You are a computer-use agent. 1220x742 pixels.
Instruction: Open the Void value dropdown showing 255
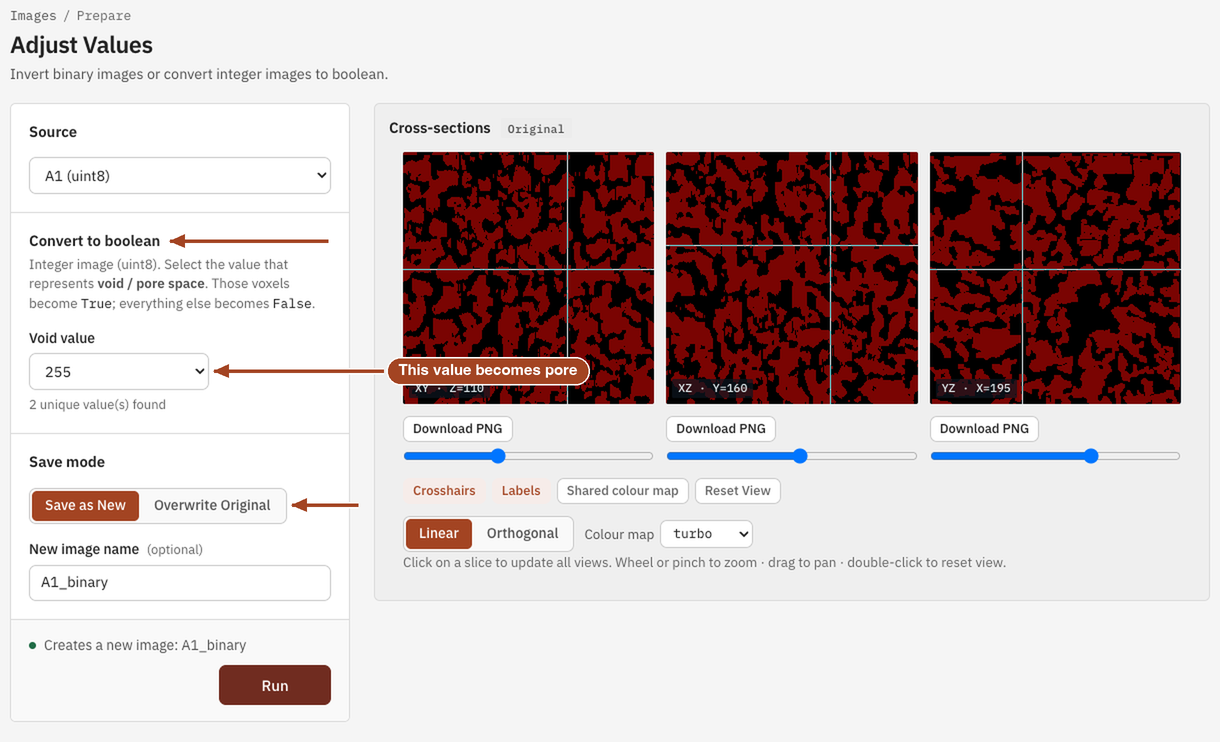point(119,371)
